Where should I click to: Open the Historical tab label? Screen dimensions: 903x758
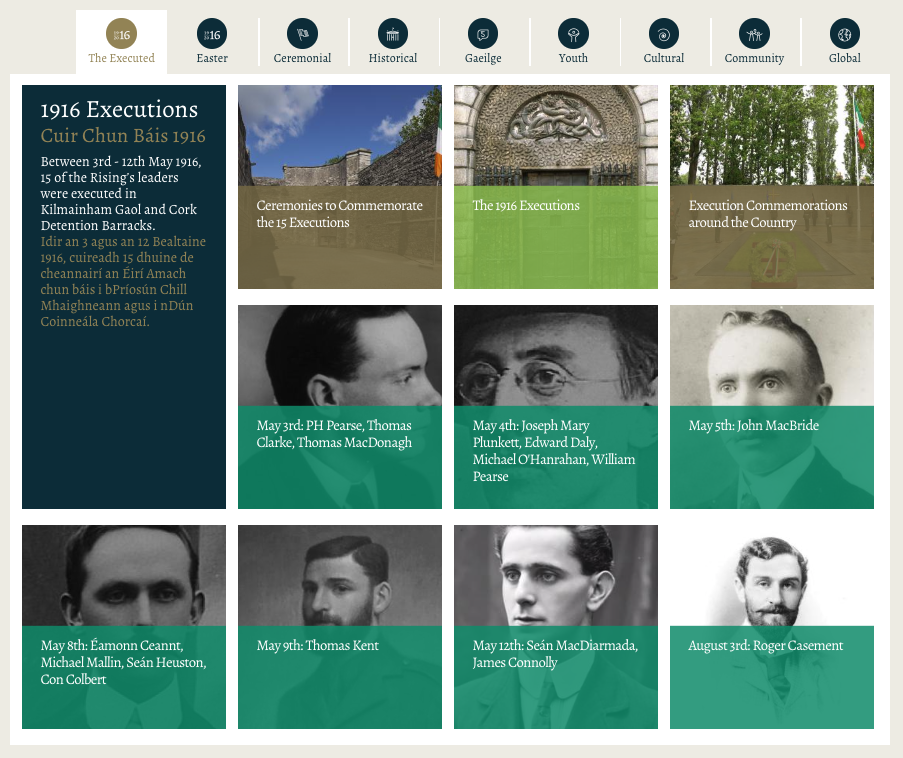(x=393, y=58)
